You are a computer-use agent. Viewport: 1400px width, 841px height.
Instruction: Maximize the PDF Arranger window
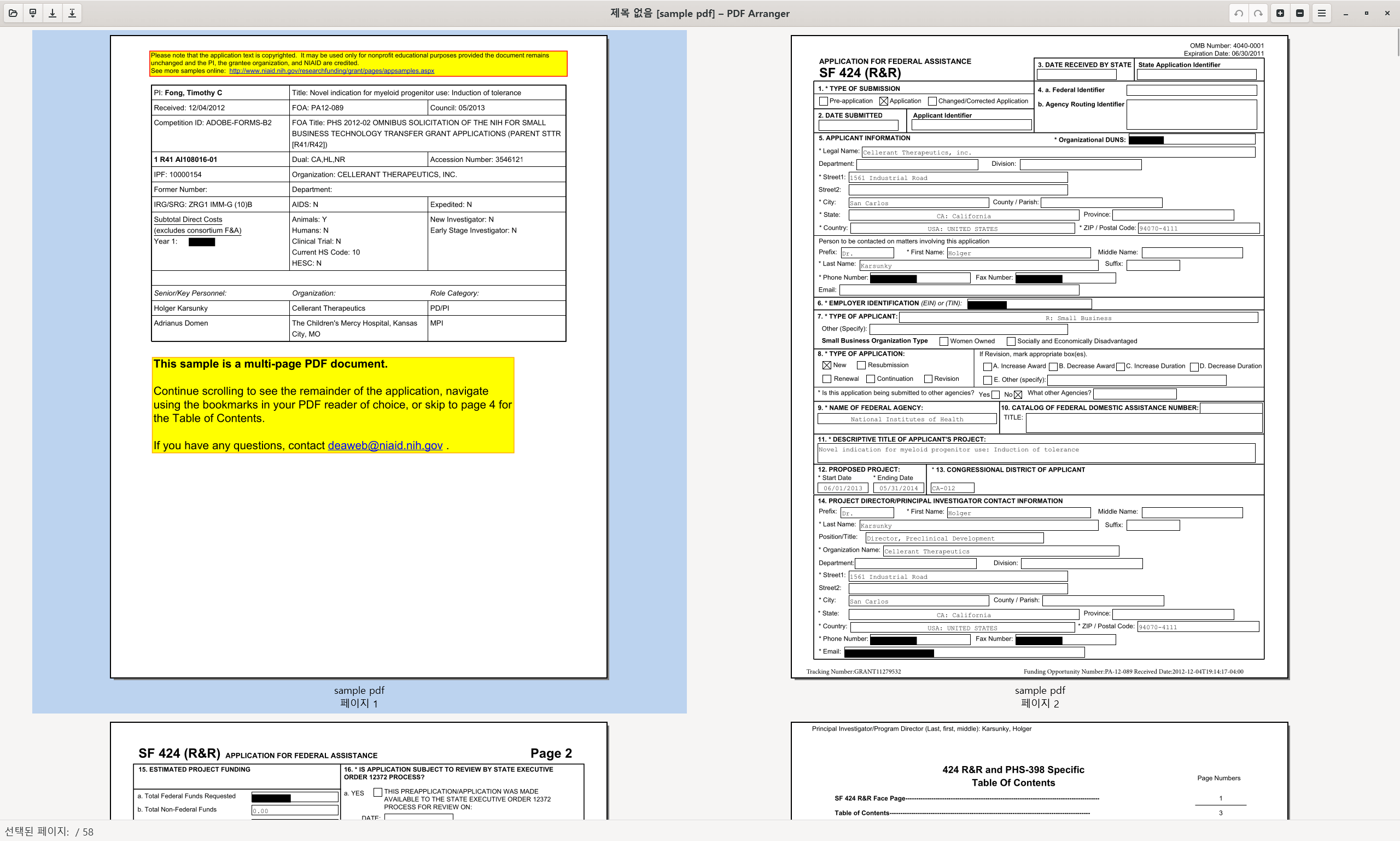click(x=1367, y=13)
